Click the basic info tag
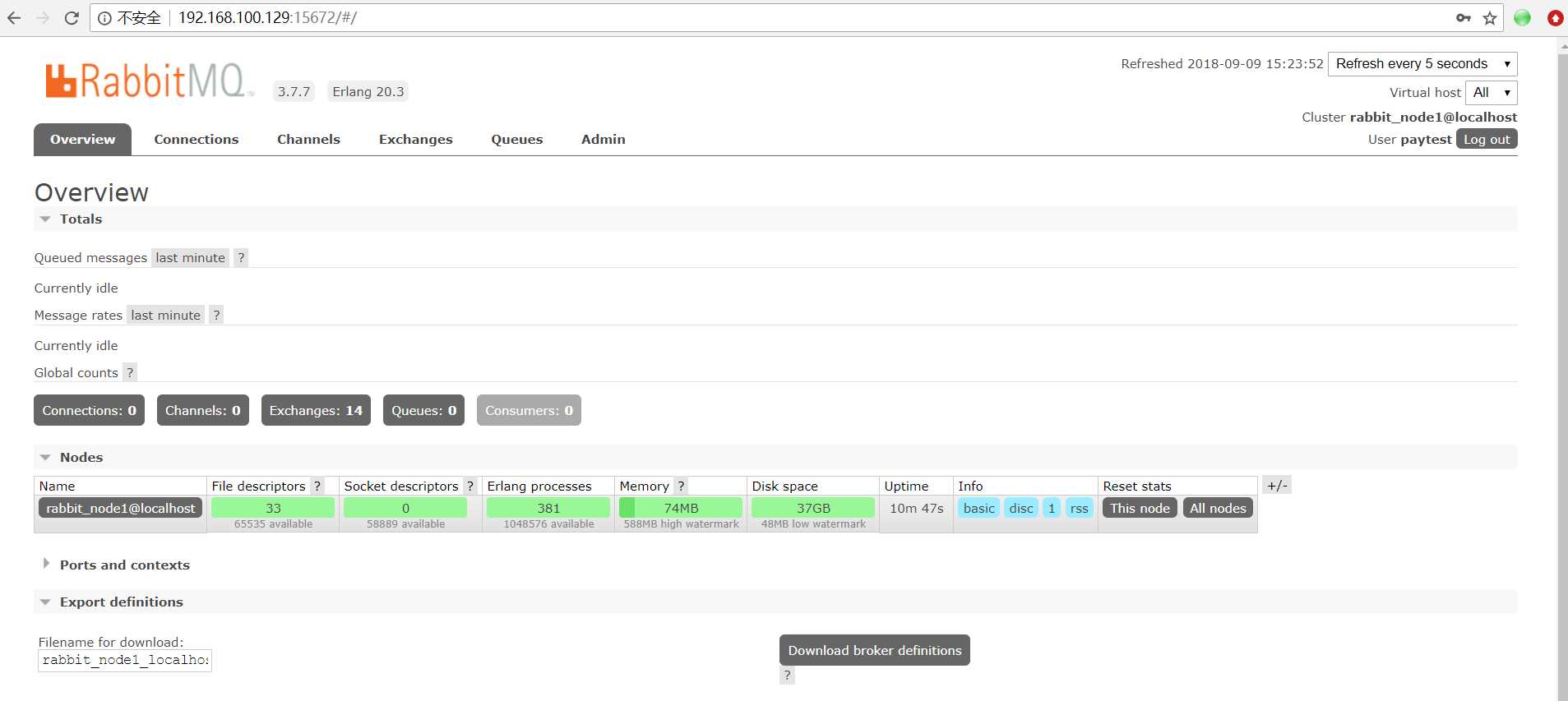 click(x=978, y=509)
